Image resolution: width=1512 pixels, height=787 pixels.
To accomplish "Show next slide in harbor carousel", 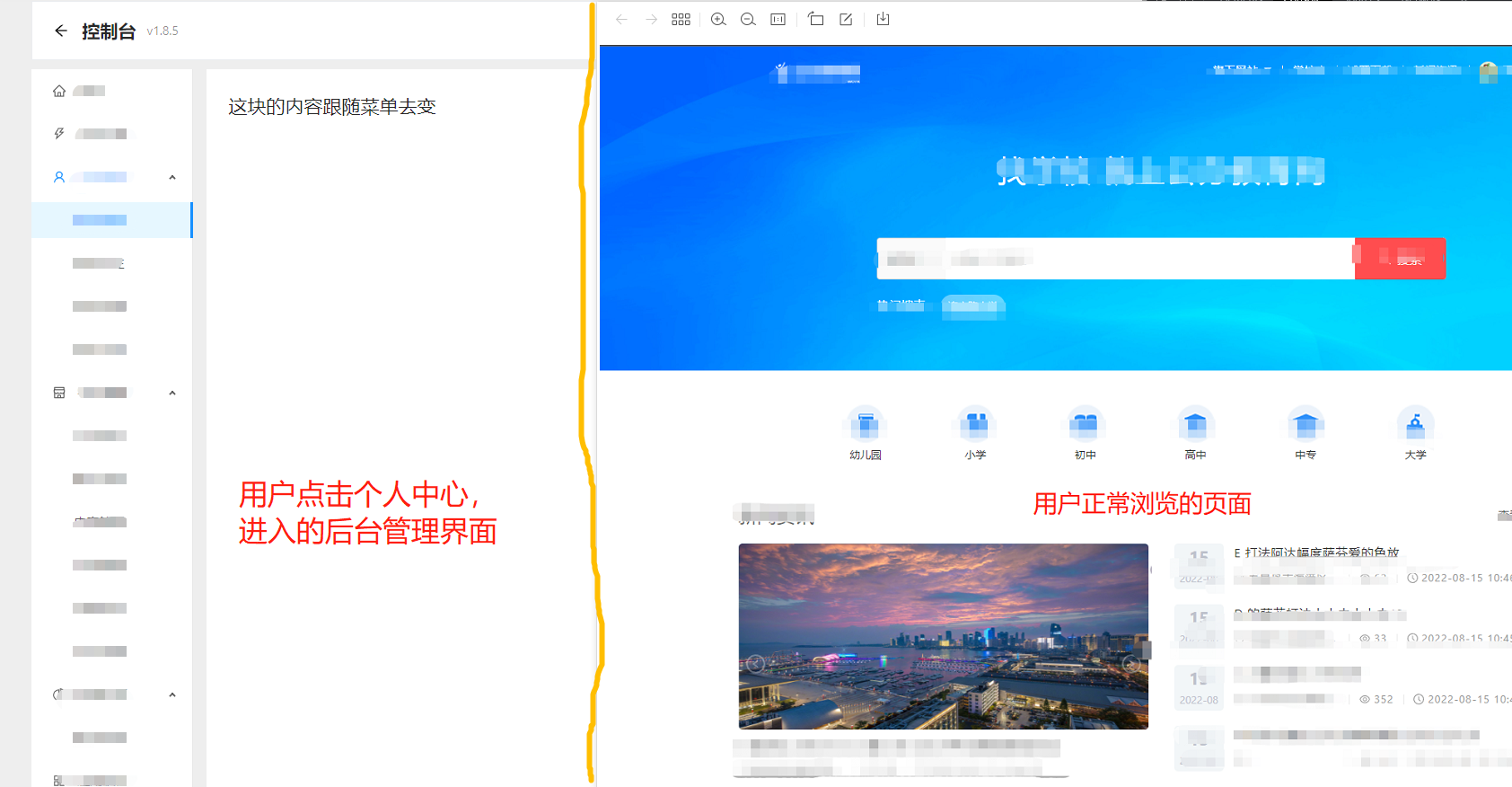I will (x=1131, y=664).
